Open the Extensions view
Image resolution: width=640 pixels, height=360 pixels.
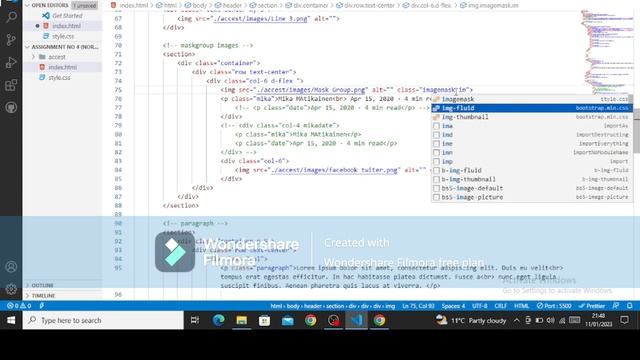[11, 85]
